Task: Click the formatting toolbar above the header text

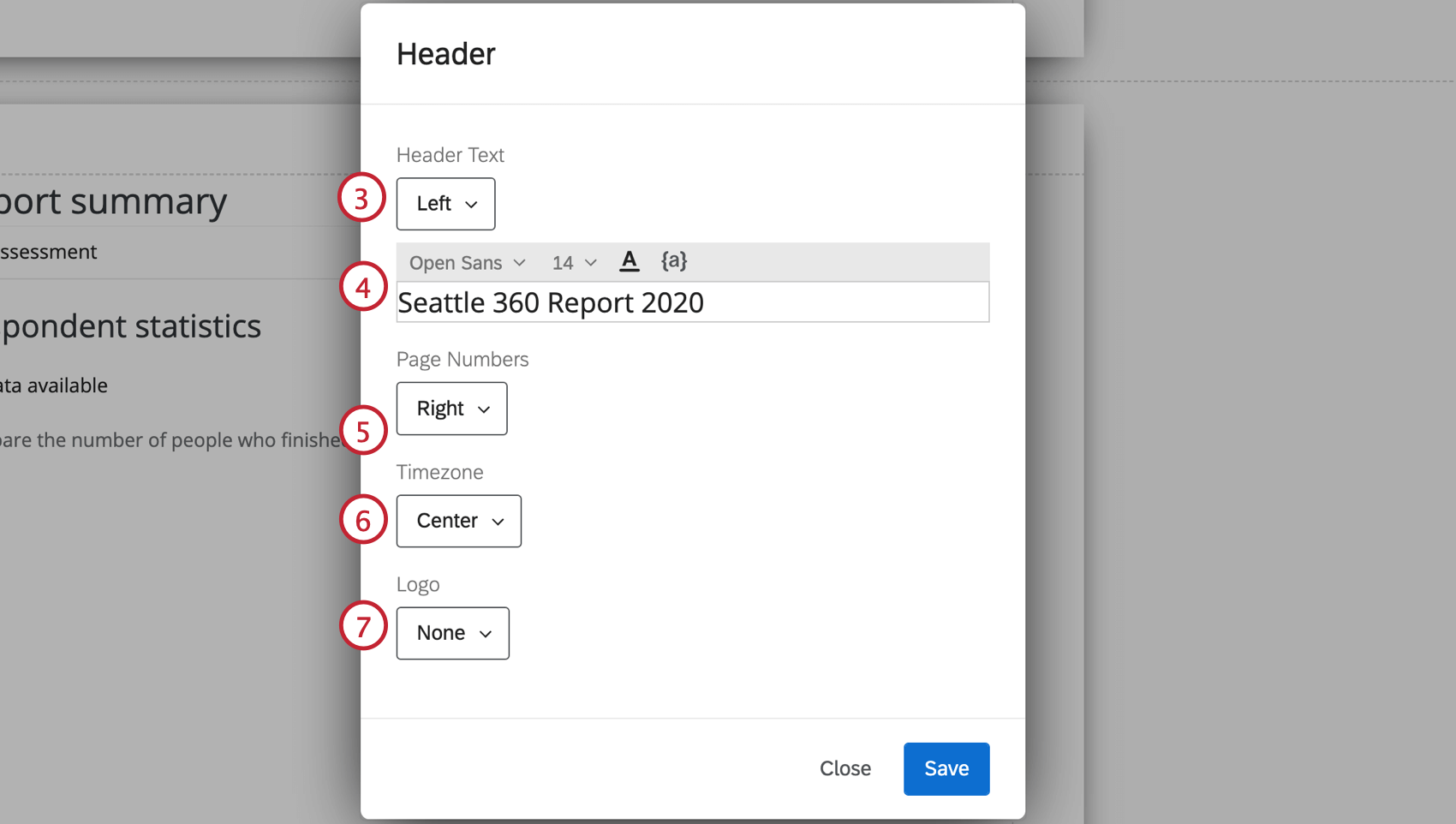Action: [x=814, y=261]
